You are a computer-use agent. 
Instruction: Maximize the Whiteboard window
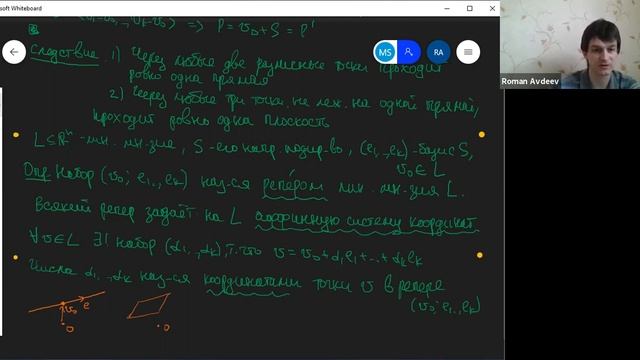(470, 8)
